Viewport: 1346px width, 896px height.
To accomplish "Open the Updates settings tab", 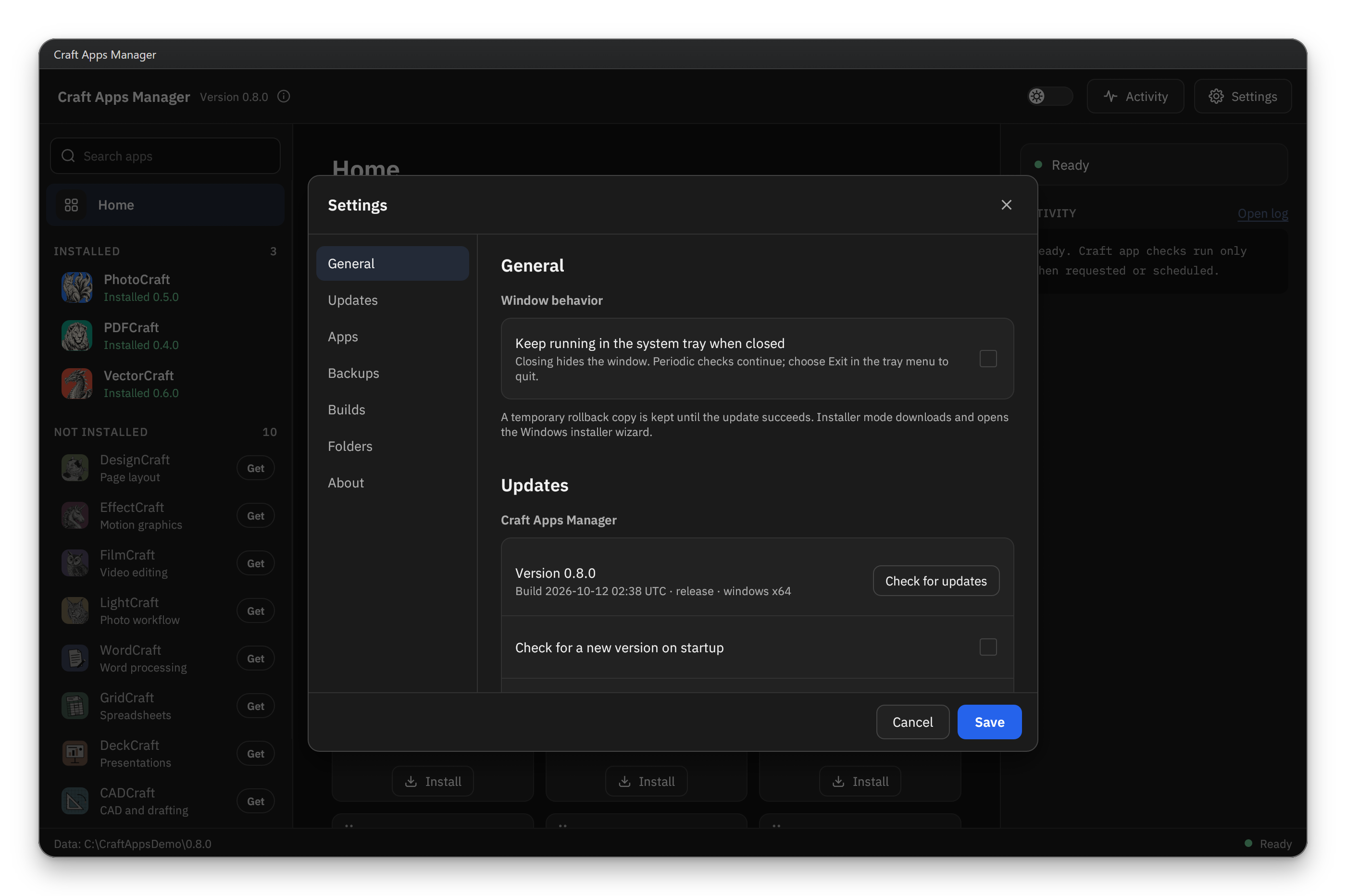I will point(392,300).
